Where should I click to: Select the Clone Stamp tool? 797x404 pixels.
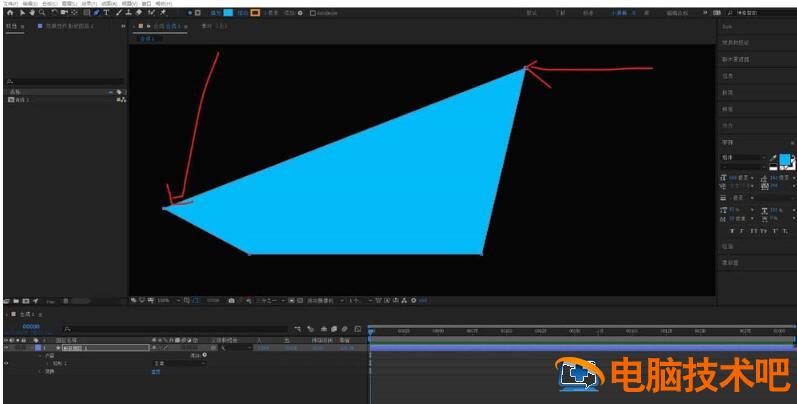point(129,13)
